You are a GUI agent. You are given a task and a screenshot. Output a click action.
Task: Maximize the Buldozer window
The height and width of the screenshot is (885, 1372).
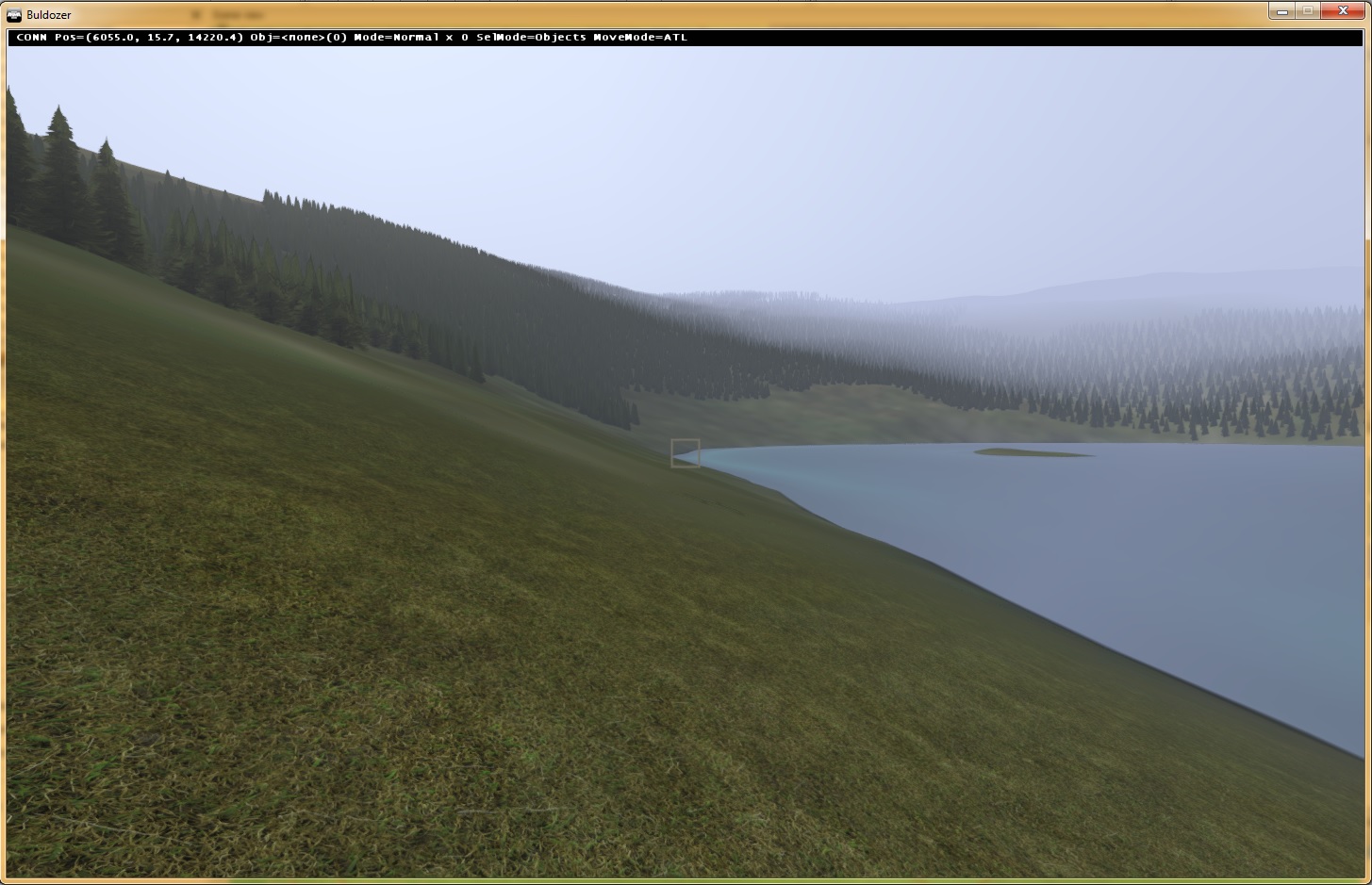point(1308,11)
